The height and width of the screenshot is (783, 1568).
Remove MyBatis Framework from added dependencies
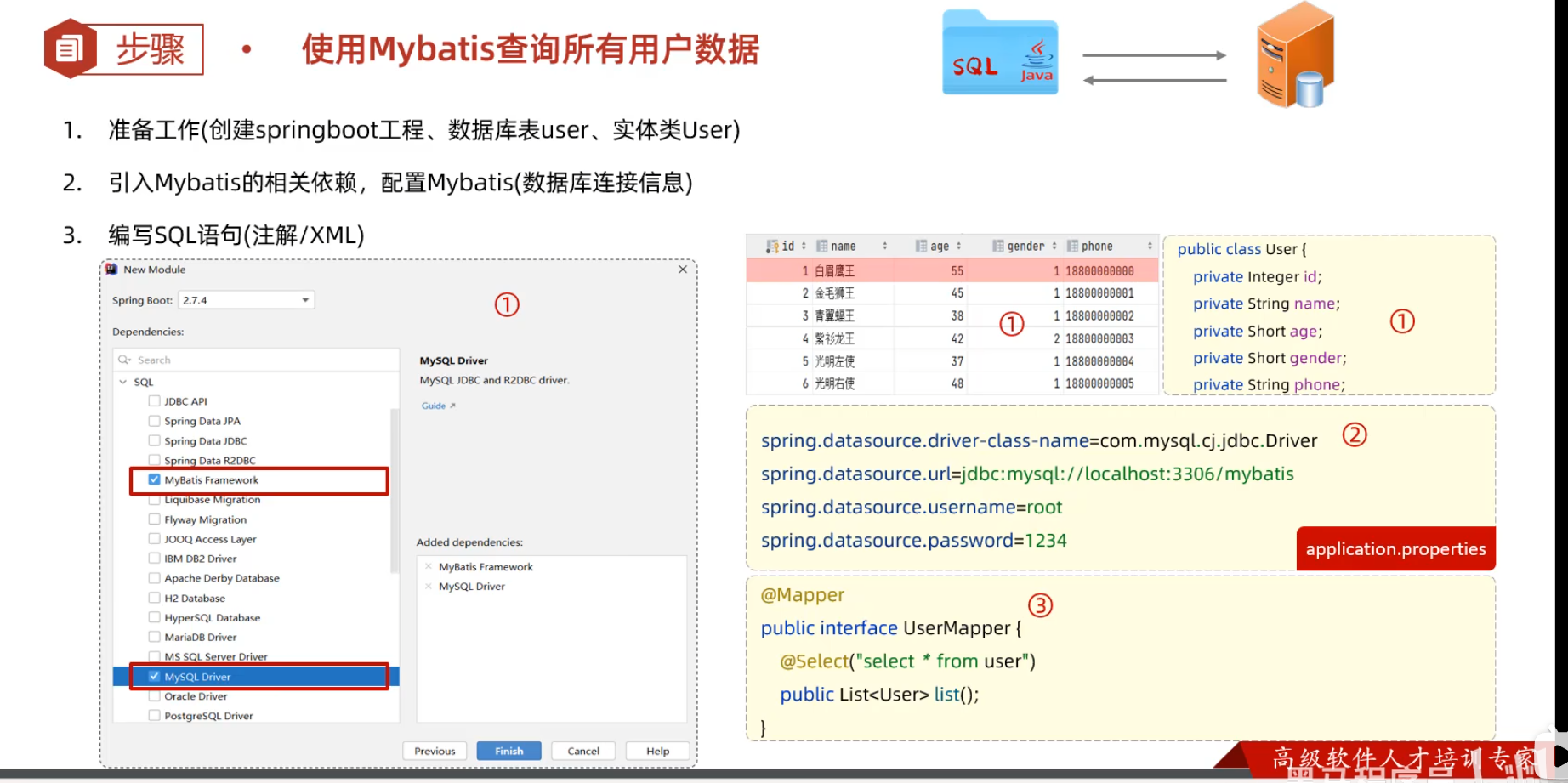click(x=429, y=567)
